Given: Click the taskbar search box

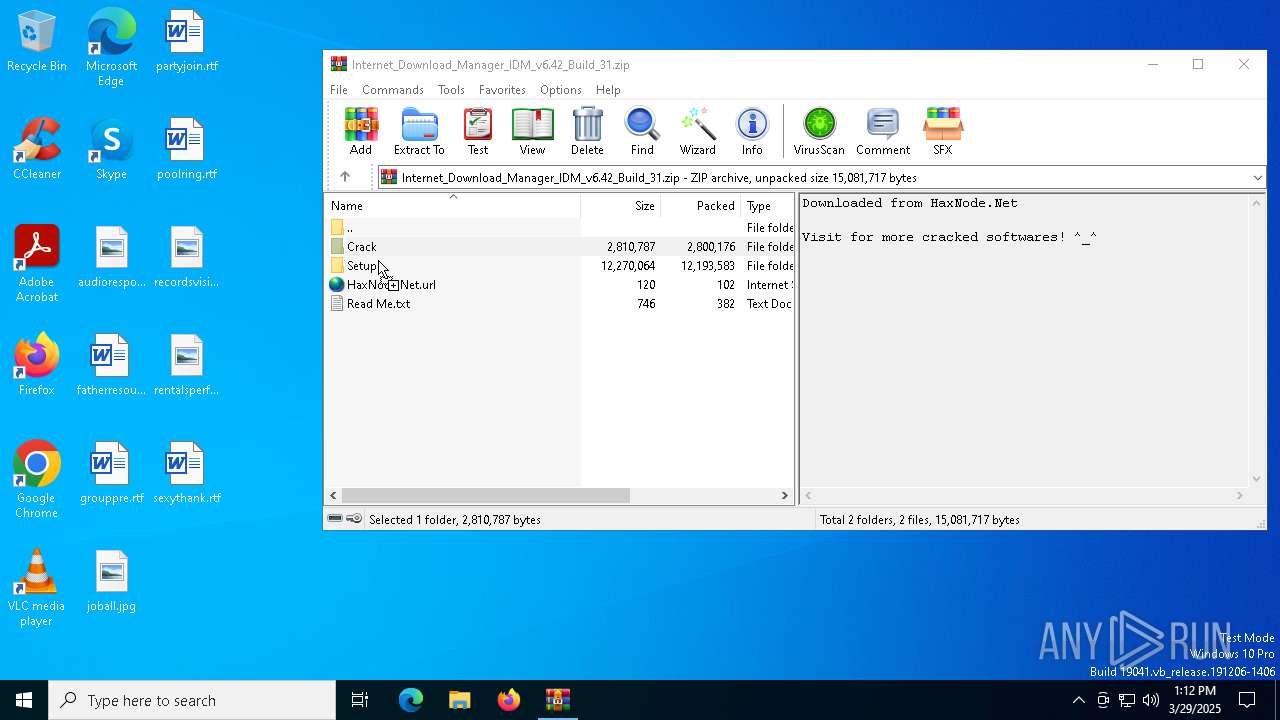Looking at the screenshot, I should click(192, 700).
